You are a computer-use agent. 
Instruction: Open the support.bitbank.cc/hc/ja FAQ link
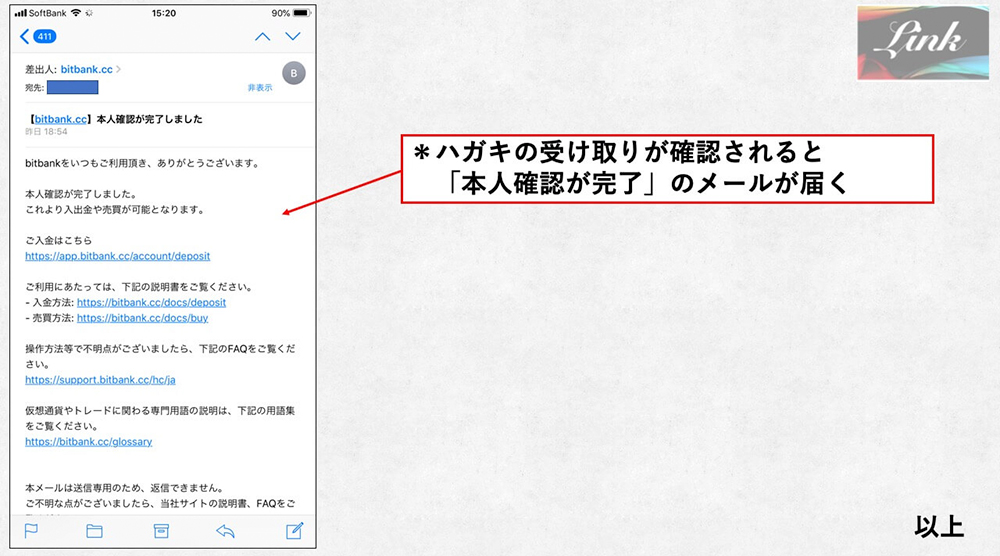tap(100, 379)
